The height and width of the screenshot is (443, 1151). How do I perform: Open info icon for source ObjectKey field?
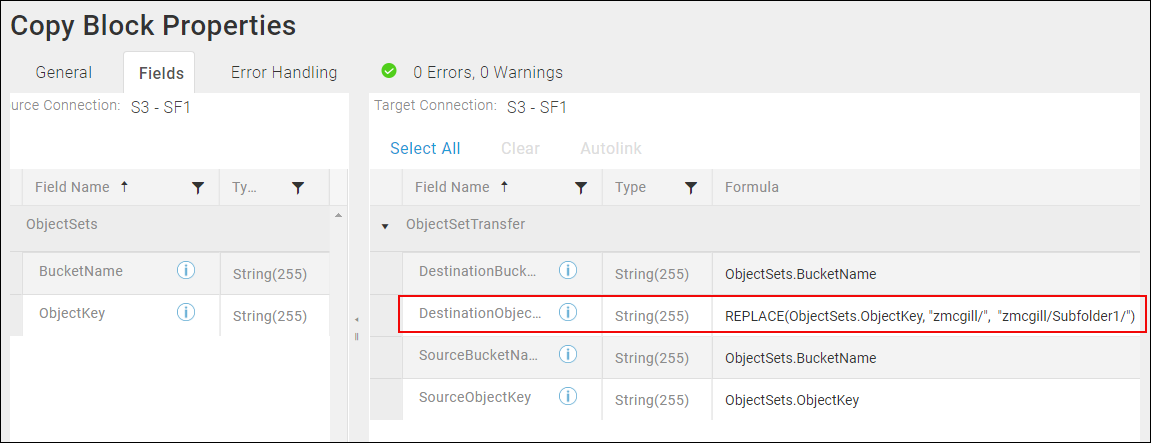click(x=186, y=313)
